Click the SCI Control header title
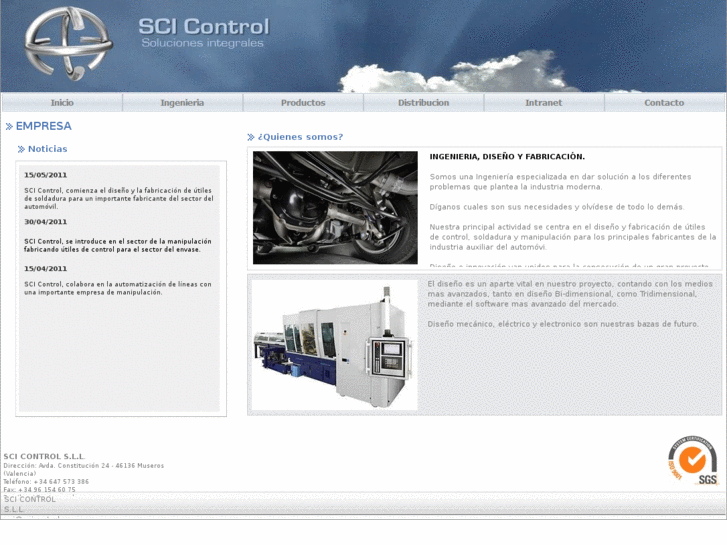 (204, 26)
